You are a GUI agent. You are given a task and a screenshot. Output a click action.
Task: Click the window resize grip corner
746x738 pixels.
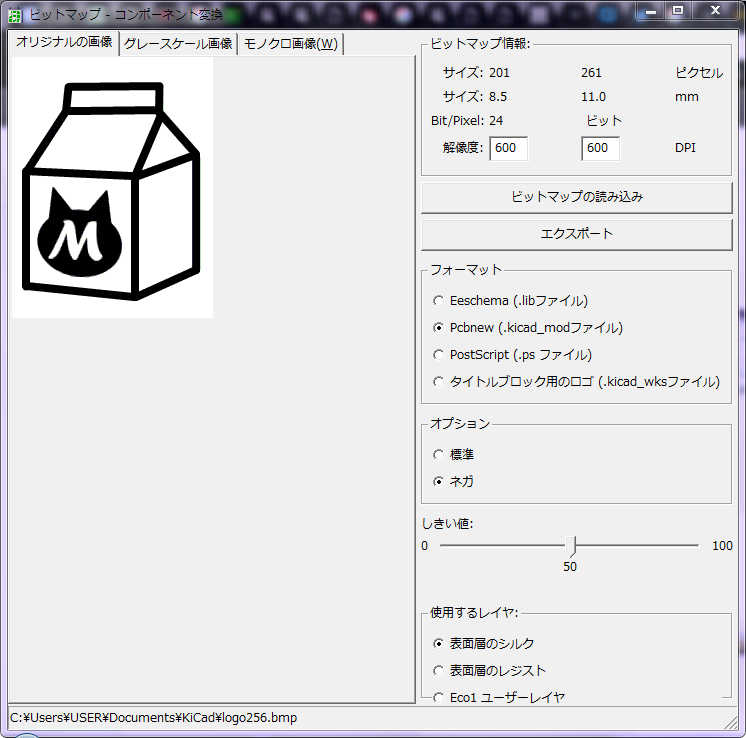731,723
